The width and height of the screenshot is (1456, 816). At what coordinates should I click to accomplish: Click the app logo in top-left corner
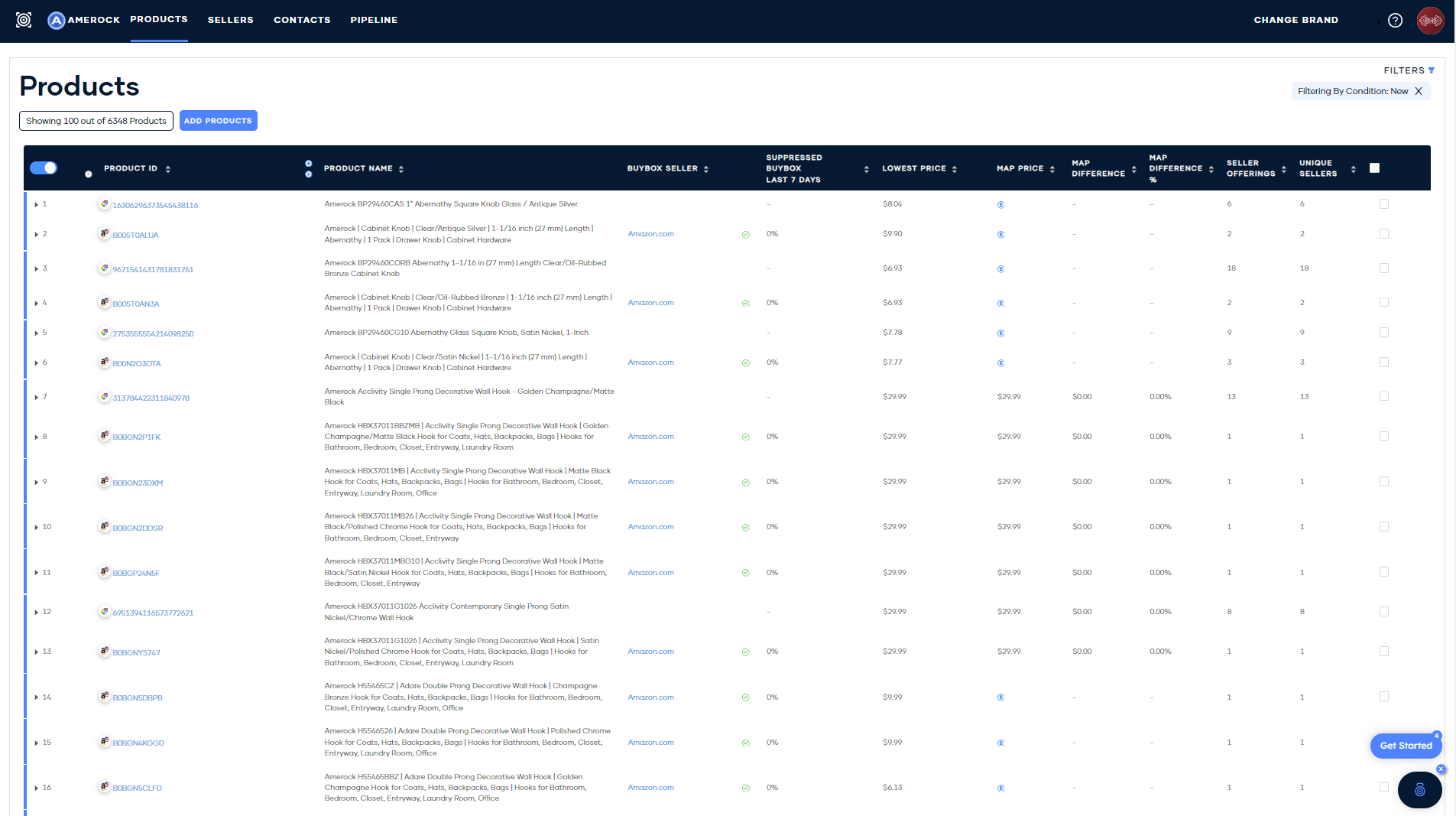point(24,20)
